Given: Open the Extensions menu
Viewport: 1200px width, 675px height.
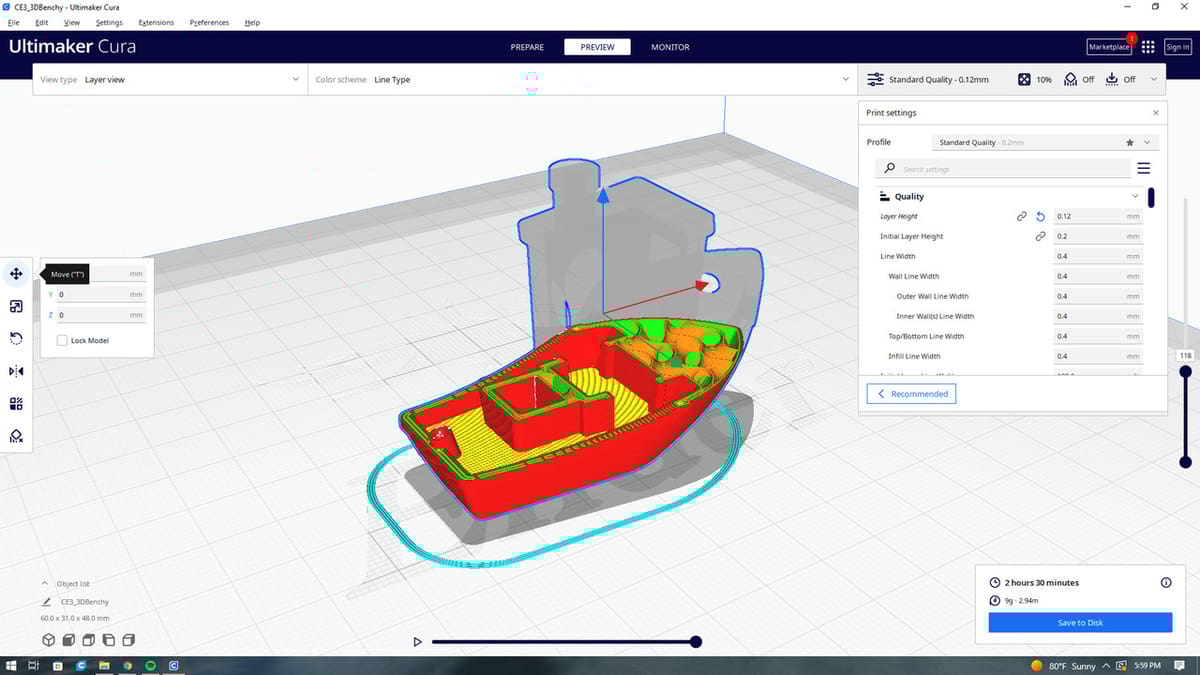Looking at the screenshot, I should click(156, 22).
